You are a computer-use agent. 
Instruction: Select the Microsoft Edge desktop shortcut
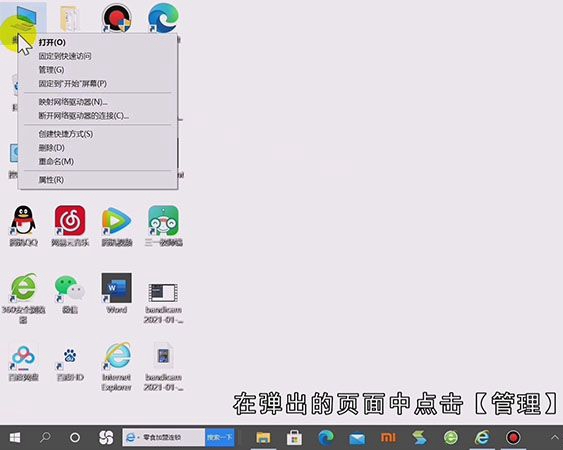point(163,18)
